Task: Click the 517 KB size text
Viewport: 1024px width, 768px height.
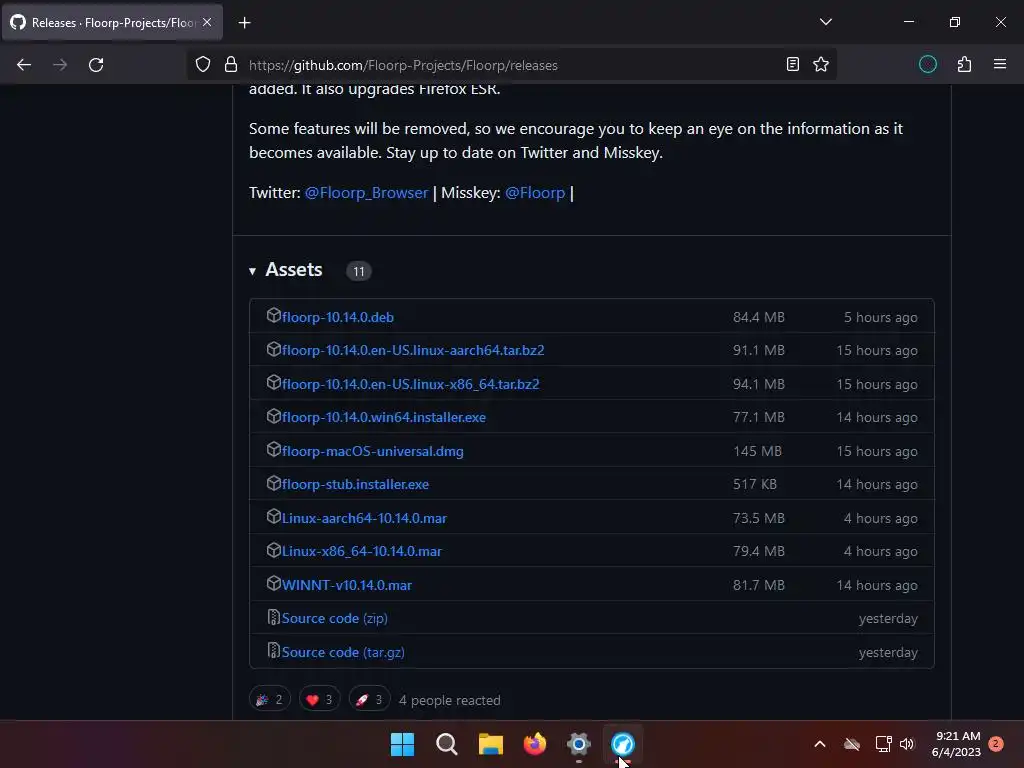Action: (x=754, y=485)
